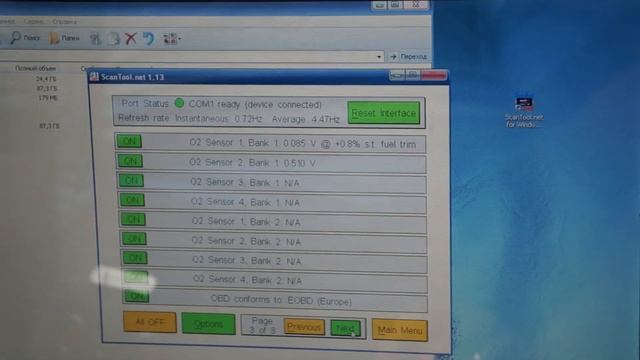Go to the Next sensor page

coord(345,328)
